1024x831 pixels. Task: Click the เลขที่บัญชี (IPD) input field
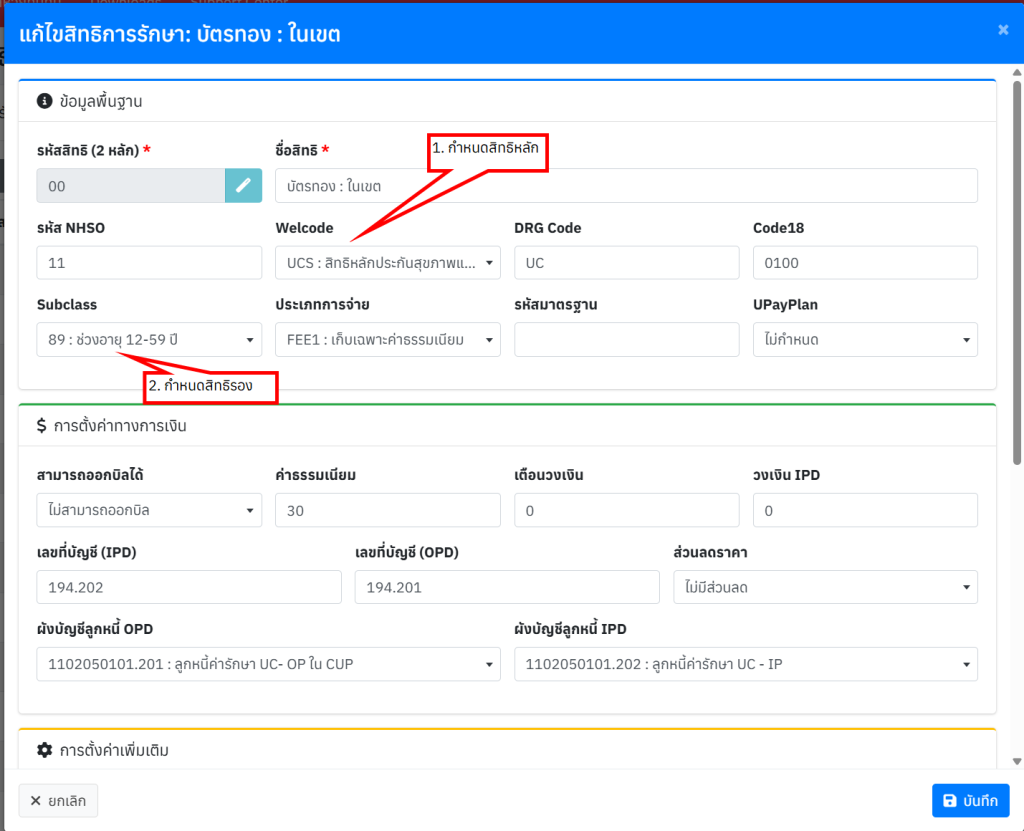click(189, 588)
